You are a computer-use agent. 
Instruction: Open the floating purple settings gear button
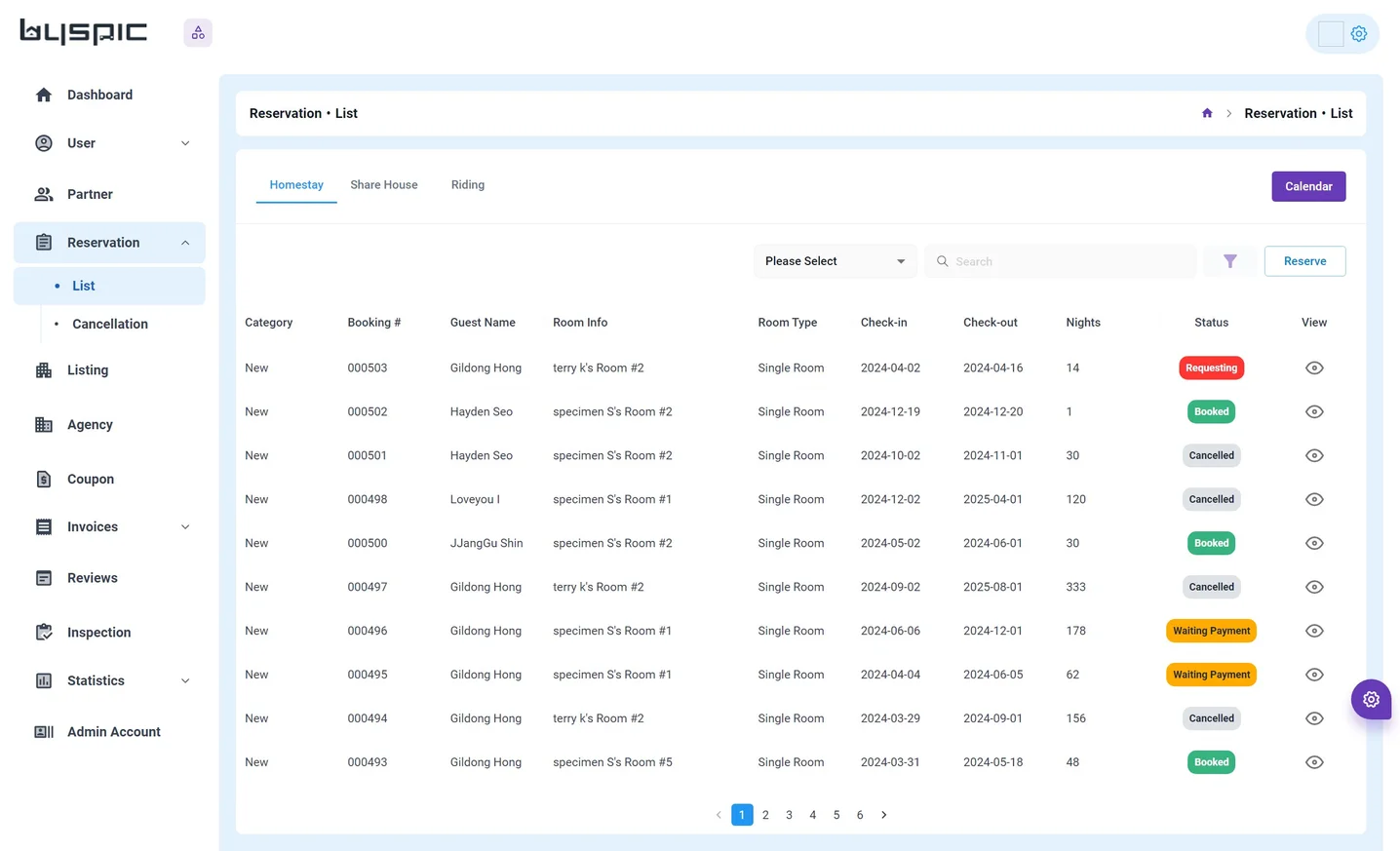click(1371, 699)
